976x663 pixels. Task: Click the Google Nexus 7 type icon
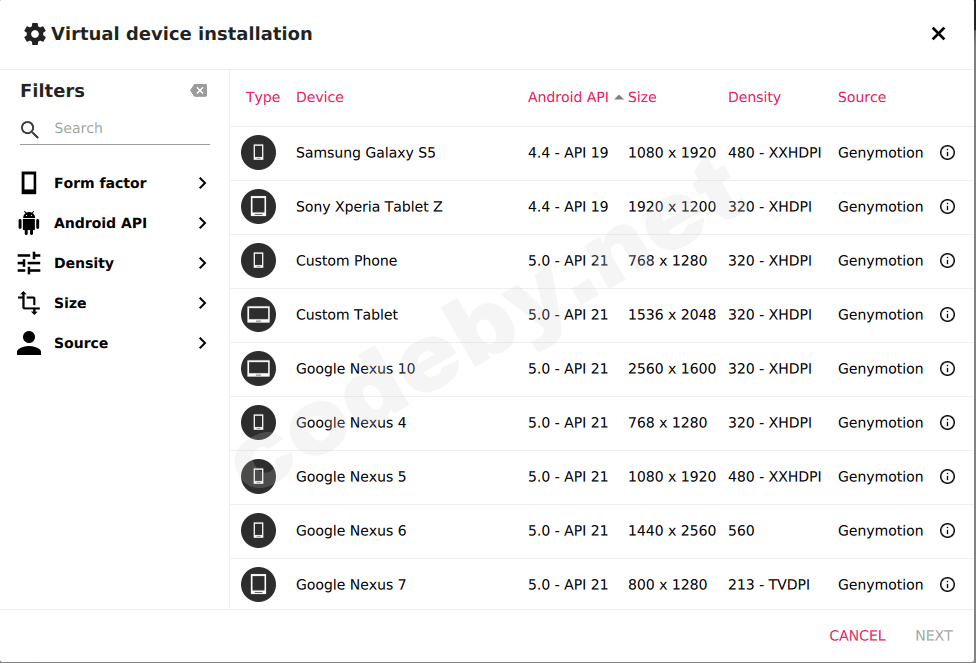258,585
